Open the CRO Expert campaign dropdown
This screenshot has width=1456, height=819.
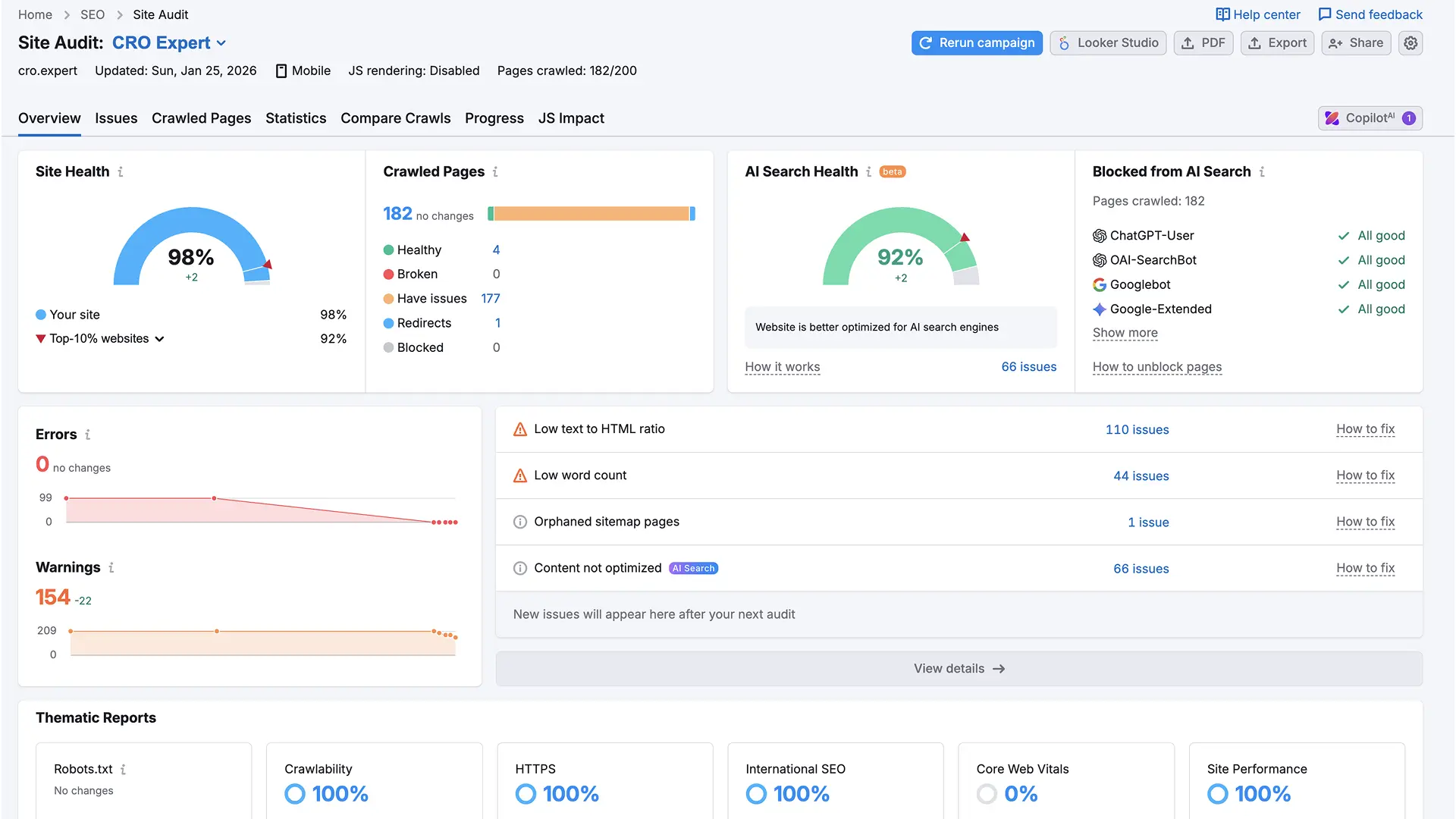point(220,43)
